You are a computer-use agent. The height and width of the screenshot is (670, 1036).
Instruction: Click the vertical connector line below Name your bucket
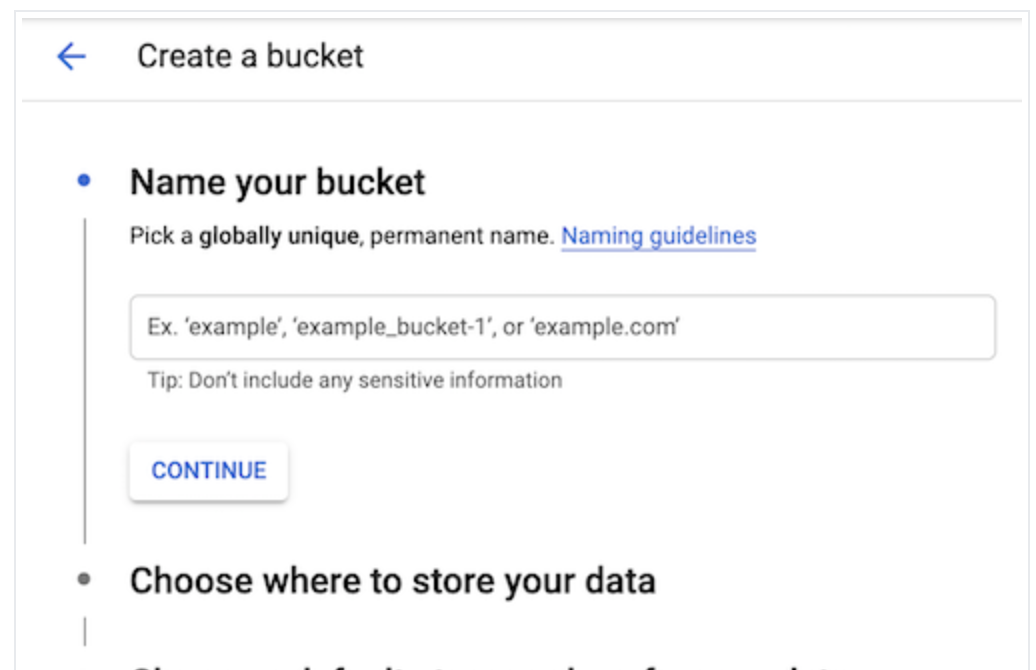point(85,380)
